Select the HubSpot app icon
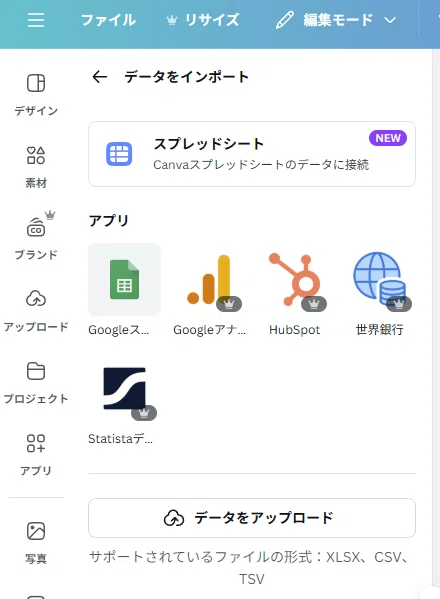Image resolution: width=440 pixels, height=599 pixels. pyautogui.click(x=294, y=279)
